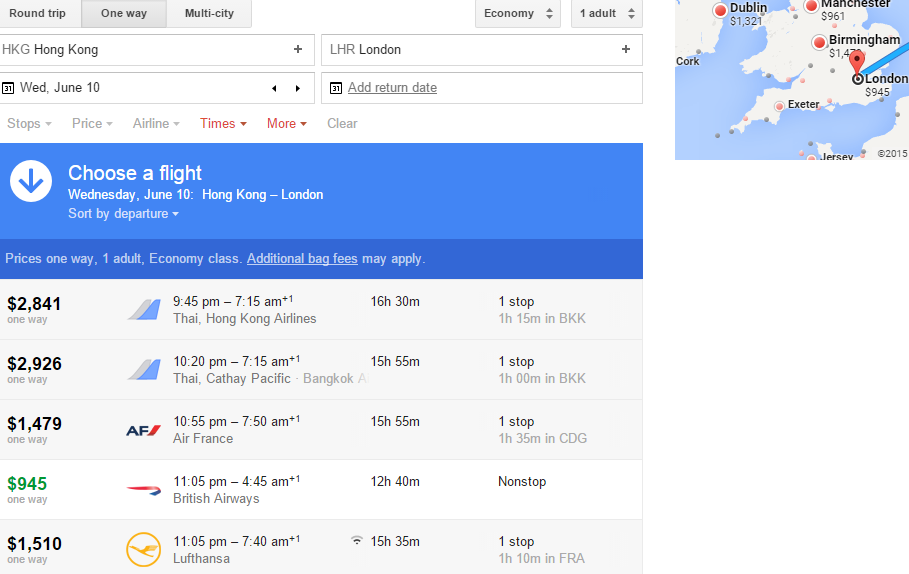The image size is (909, 574).
Task: Click the calendar icon next to Wed, June 10
Action: (x=8, y=88)
